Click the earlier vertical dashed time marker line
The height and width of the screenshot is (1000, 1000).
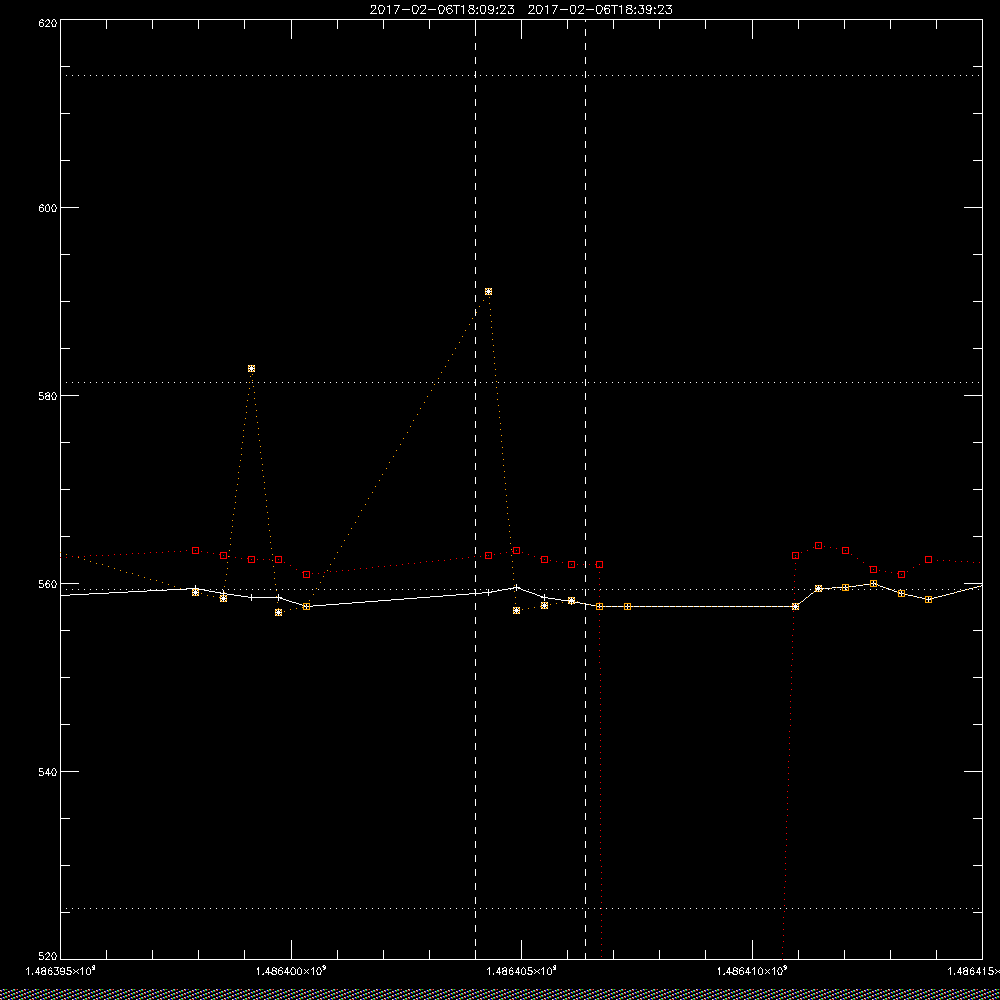476,489
